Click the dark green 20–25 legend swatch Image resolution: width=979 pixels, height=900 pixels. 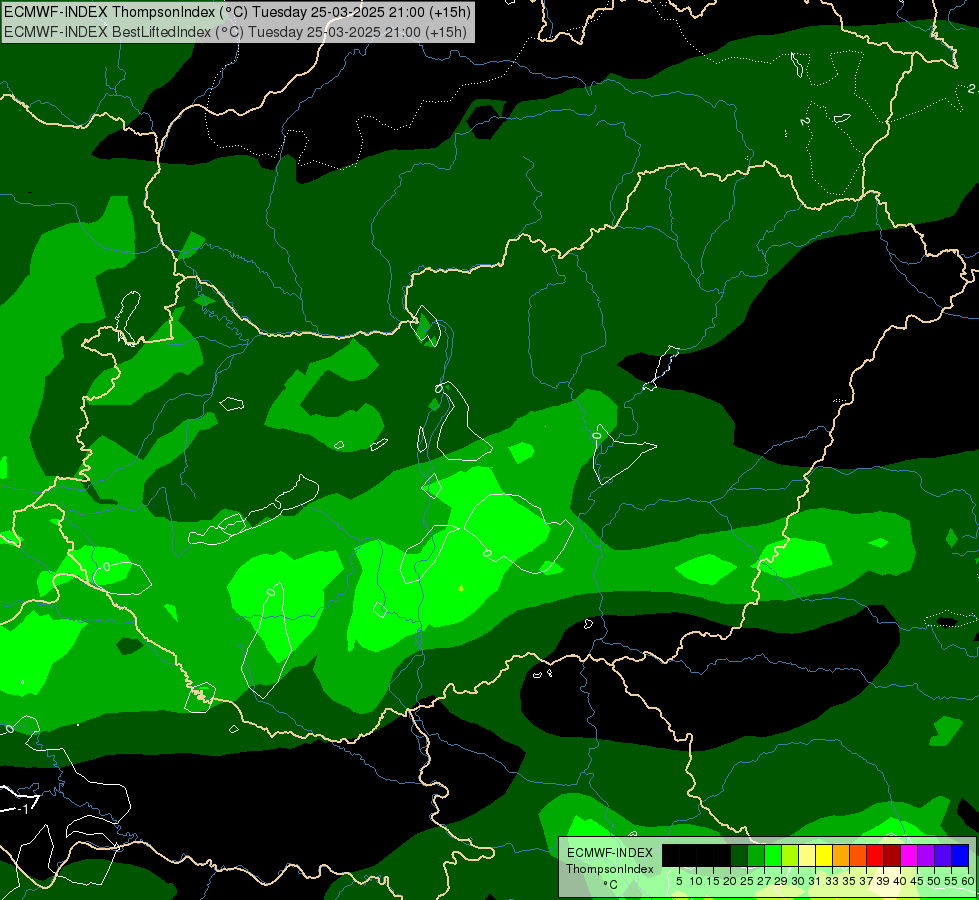pos(739,855)
